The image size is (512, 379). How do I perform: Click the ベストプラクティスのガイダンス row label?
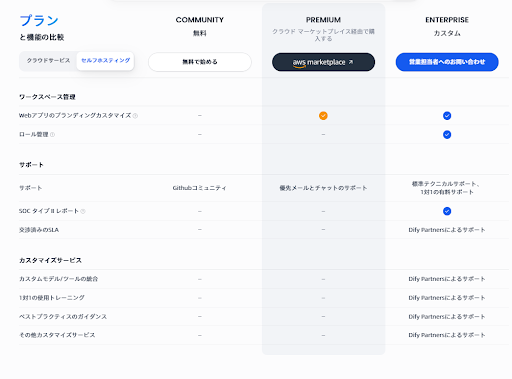(63, 317)
